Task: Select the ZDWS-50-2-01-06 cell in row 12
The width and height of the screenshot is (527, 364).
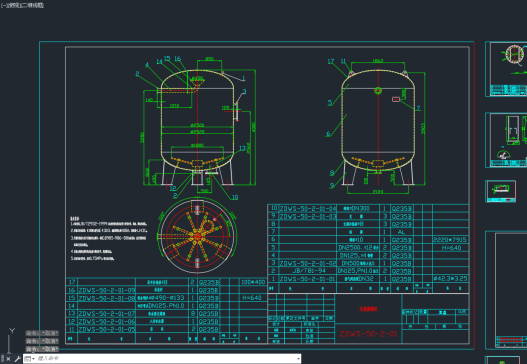Action: coord(107,322)
